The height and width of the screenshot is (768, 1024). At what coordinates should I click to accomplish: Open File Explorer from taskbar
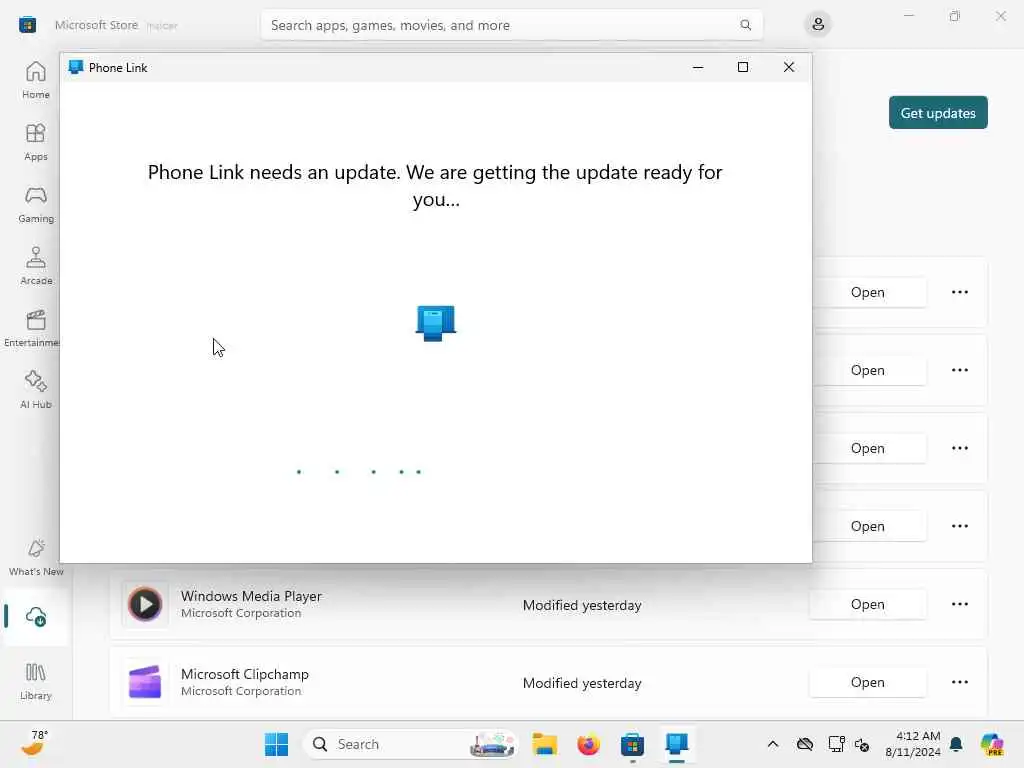pos(544,744)
